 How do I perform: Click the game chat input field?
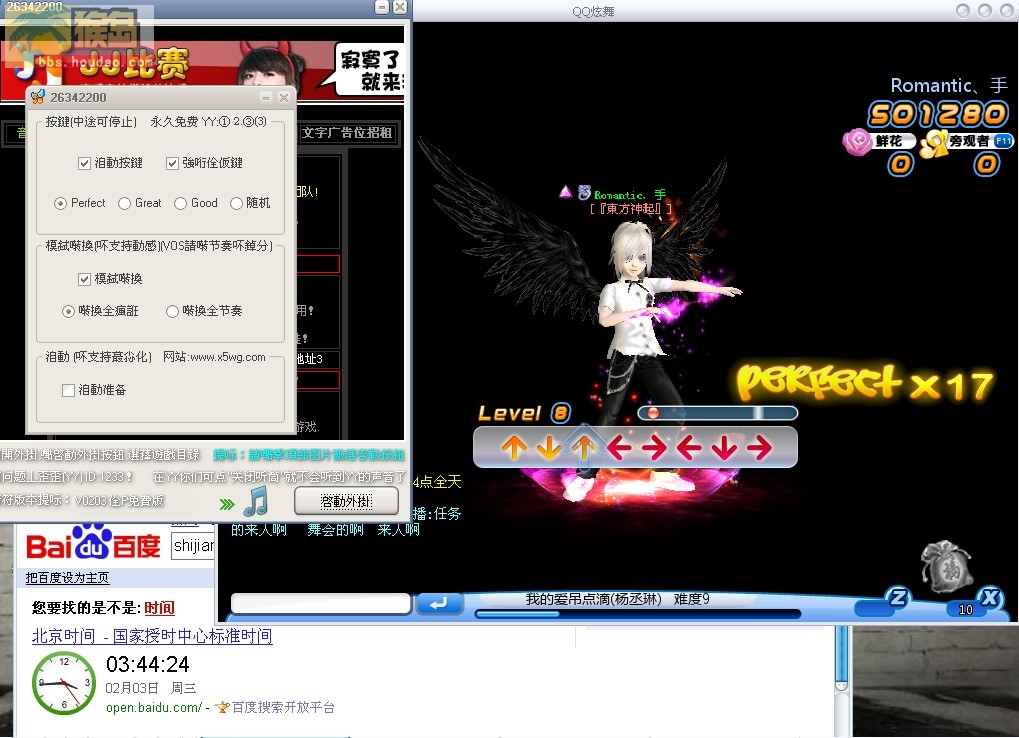click(x=322, y=604)
